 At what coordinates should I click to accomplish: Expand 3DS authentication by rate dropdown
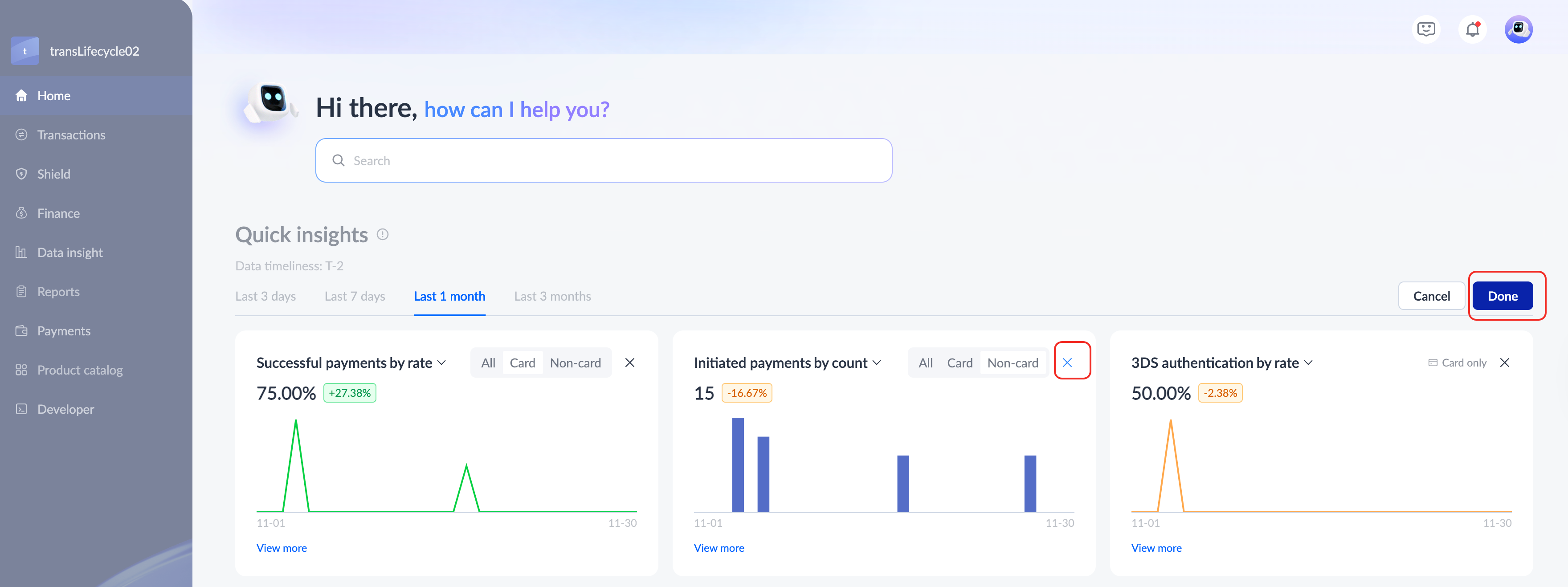(x=1308, y=363)
